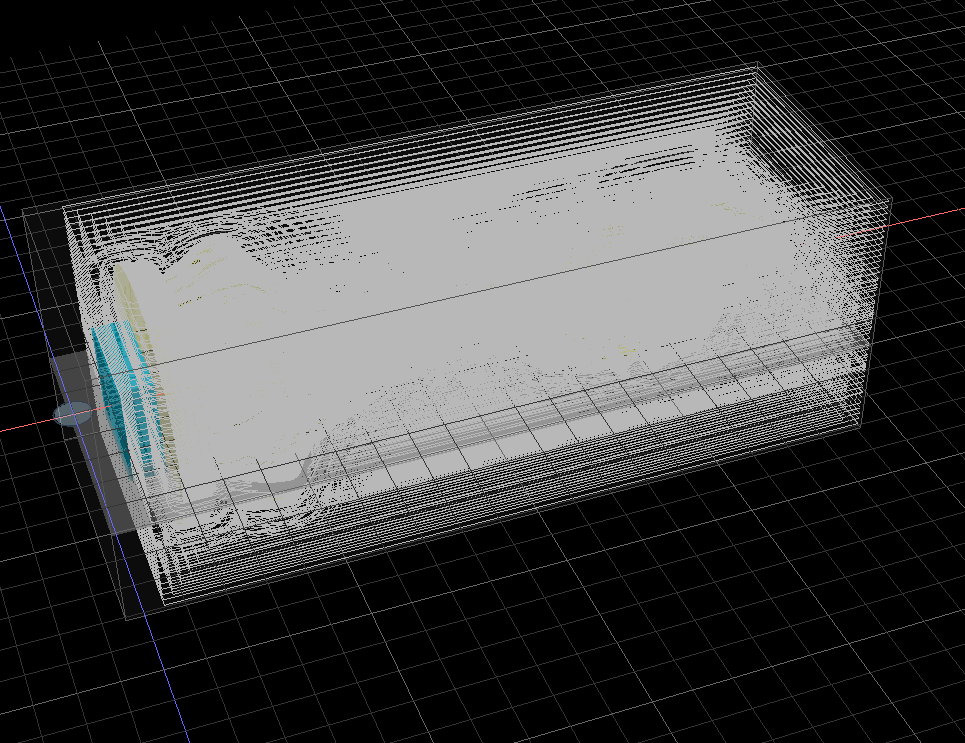965x743 pixels.
Task: Select the small blue-gray sphere on the left
Action: [72, 413]
